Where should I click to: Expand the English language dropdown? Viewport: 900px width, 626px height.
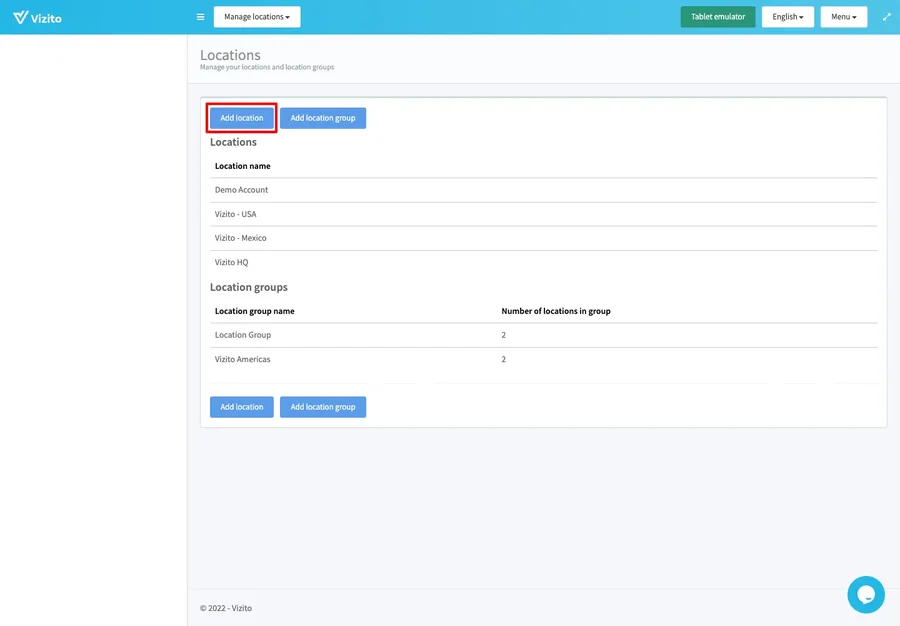pos(787,17)
